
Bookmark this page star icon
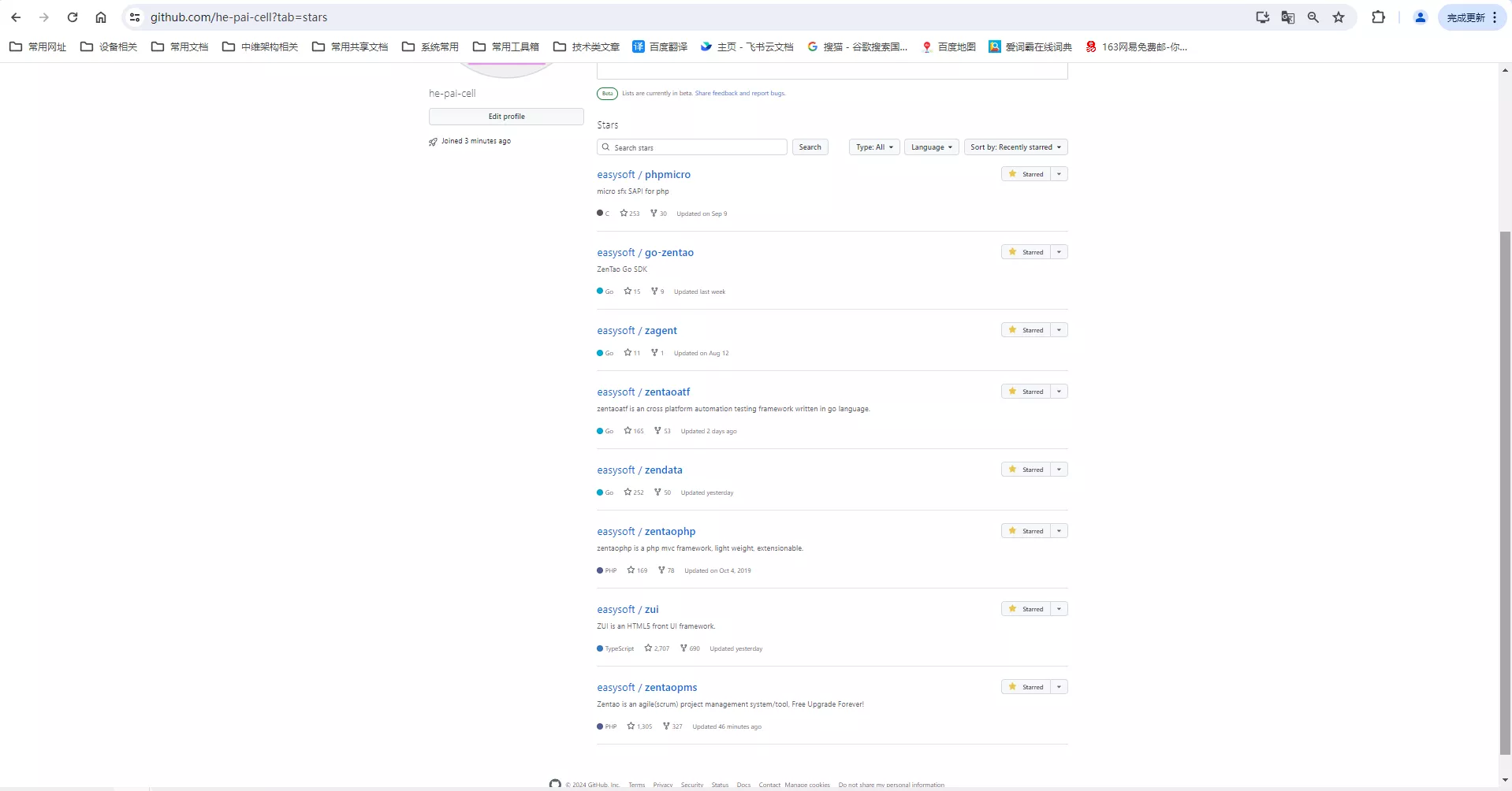(x=1339, y=17)
